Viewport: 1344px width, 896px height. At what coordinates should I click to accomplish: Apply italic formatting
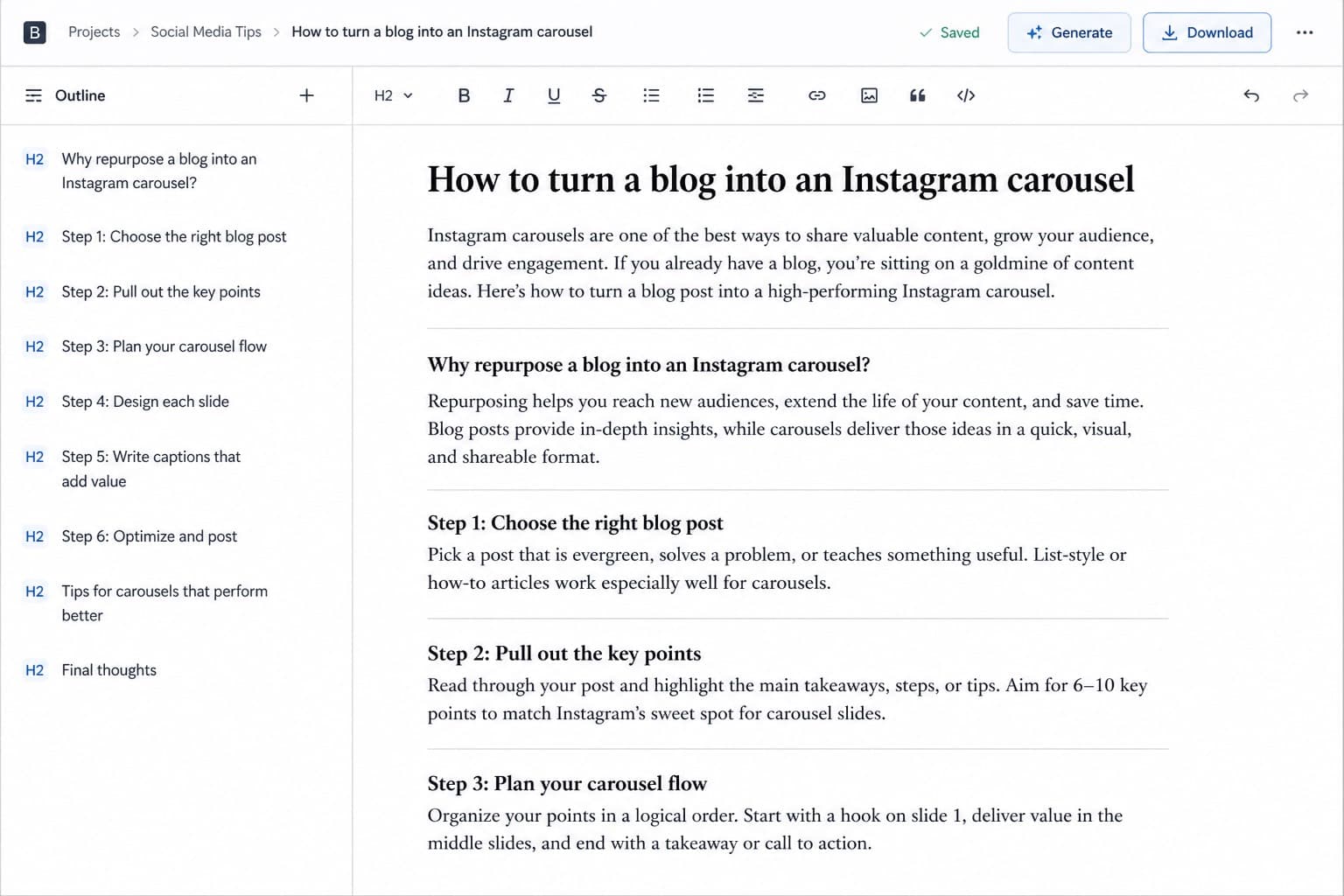pos(508,95)
